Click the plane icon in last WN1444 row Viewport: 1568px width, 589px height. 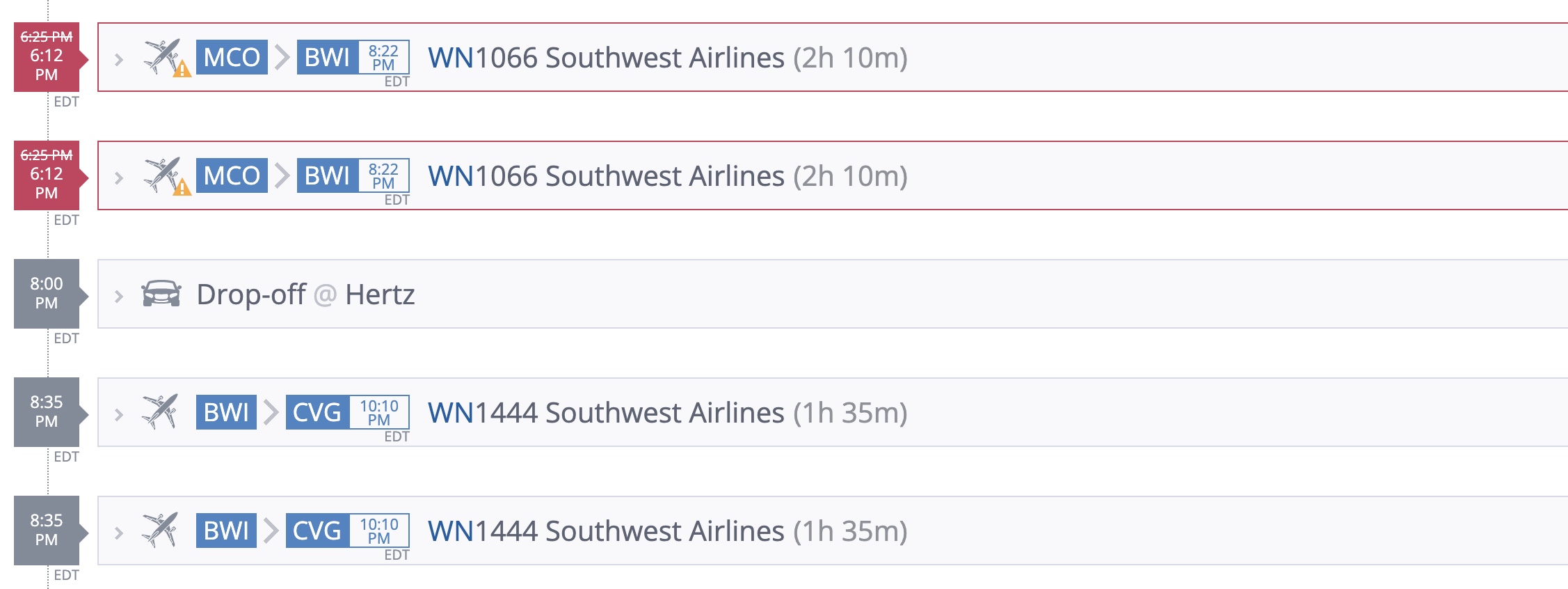160,531
